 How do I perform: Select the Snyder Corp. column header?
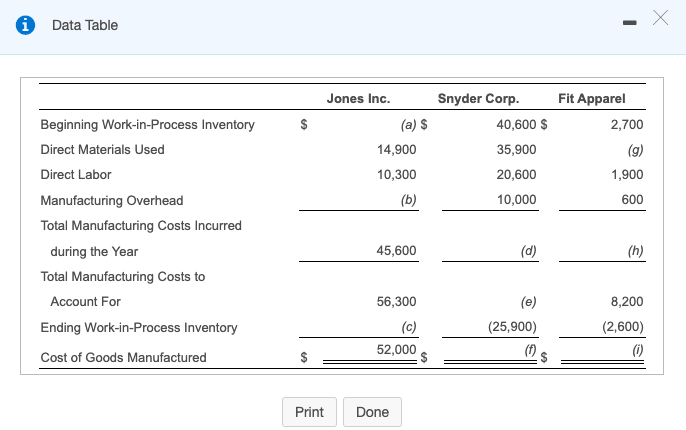point(478,98)
